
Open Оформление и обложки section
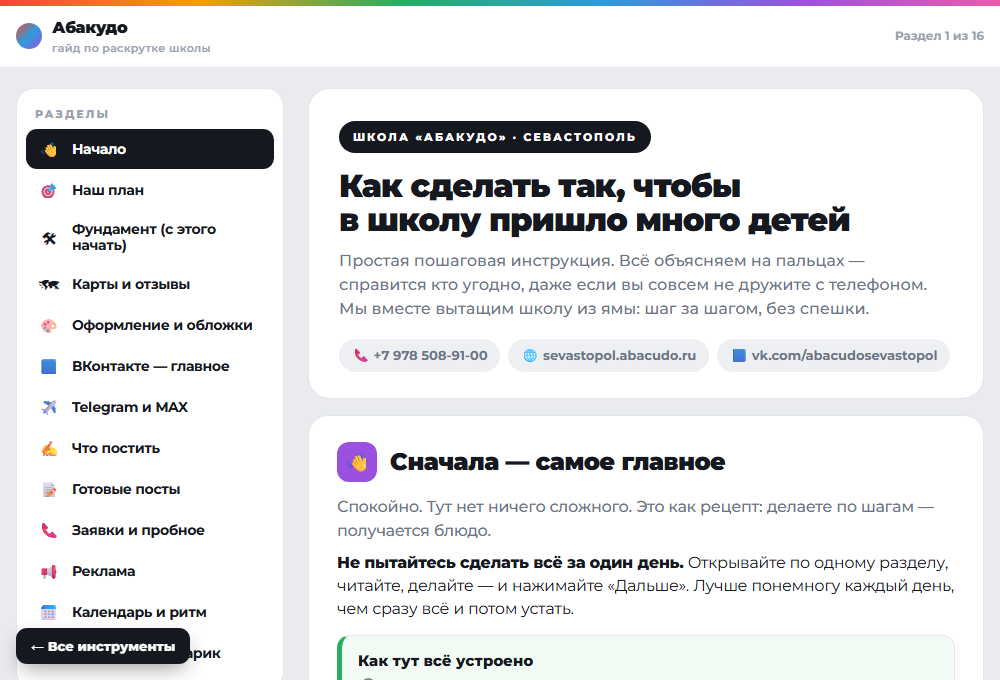(150, 325)
